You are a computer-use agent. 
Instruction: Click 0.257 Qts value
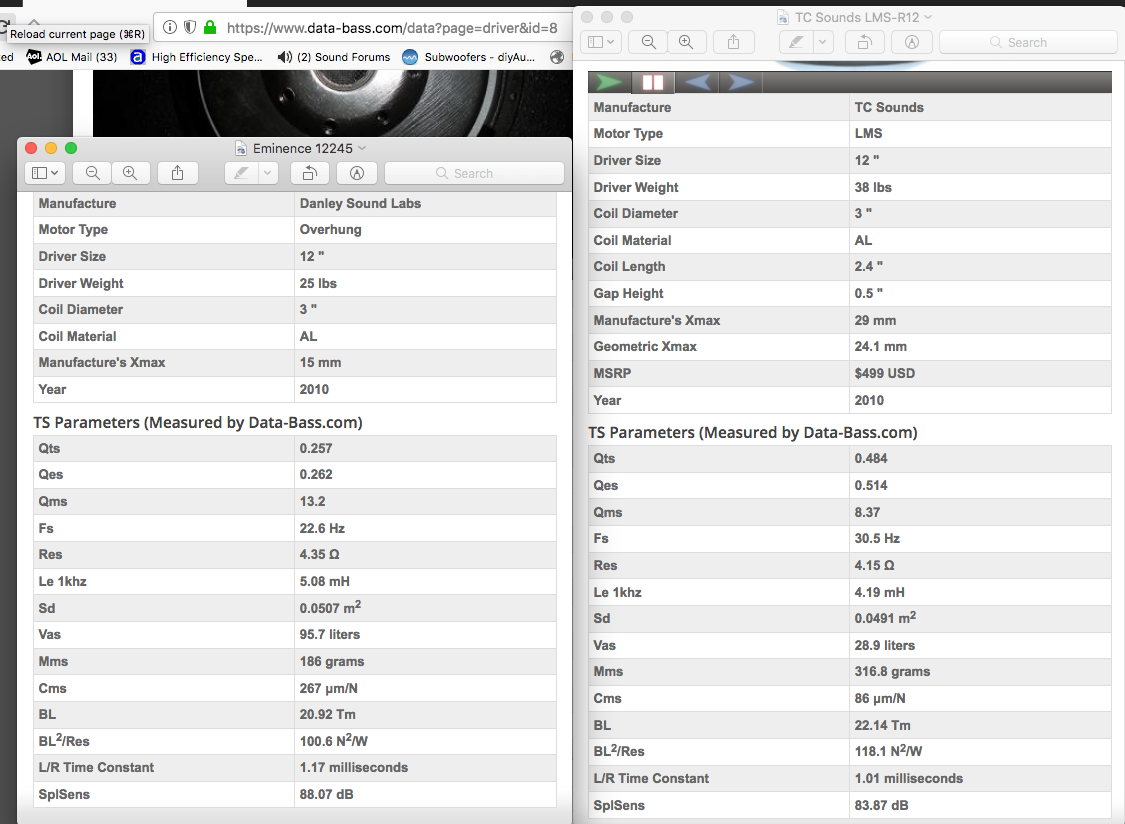[316, 448]
